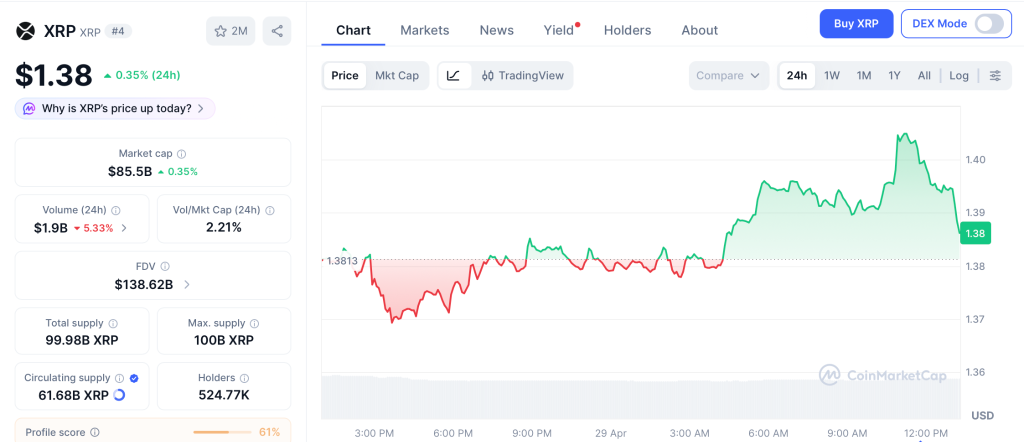Open the chart settings sliders icon
This screenshot has height=442, width=1024.
coord(995,76)
